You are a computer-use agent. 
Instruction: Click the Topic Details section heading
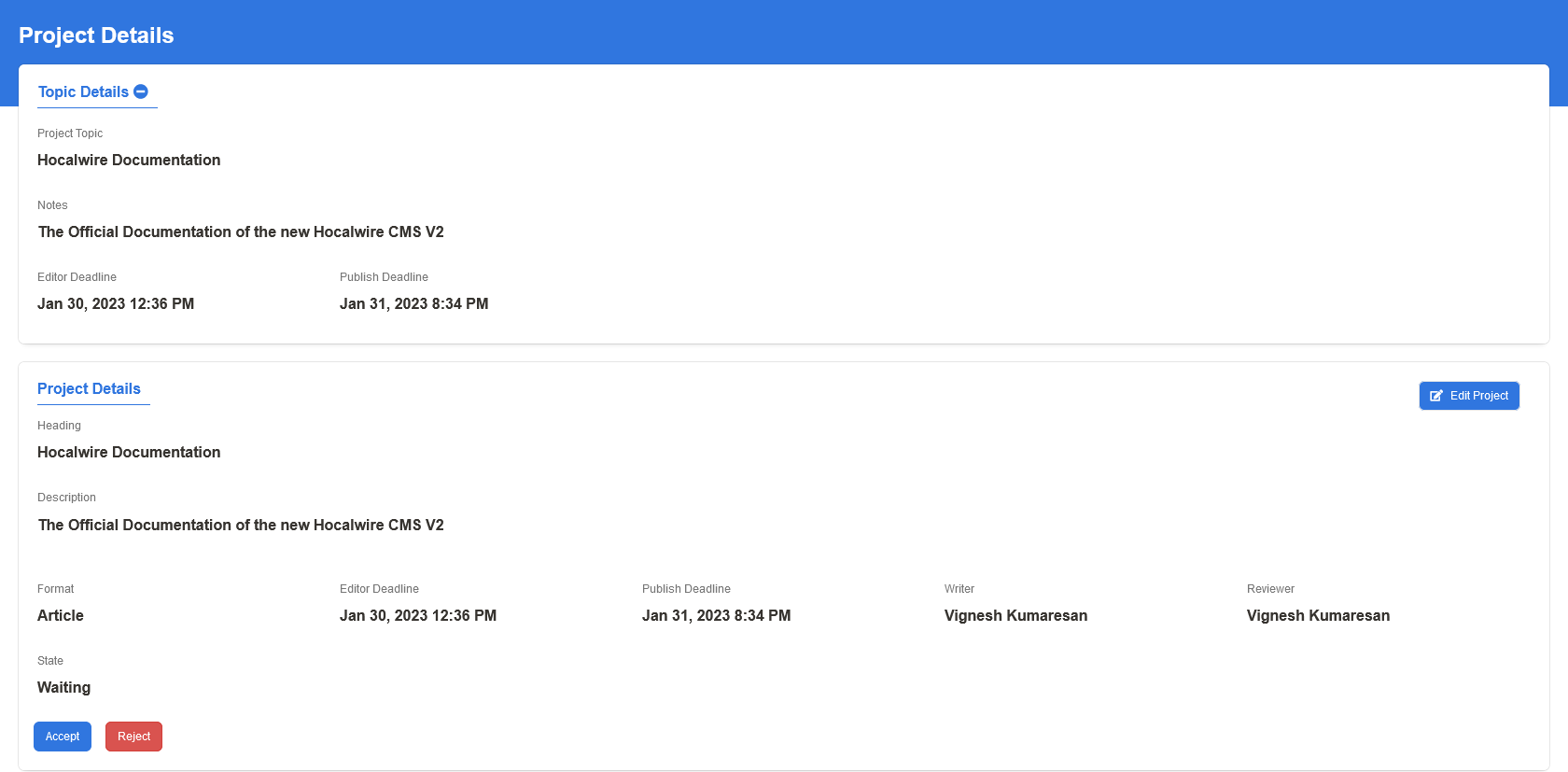point(83,91)
